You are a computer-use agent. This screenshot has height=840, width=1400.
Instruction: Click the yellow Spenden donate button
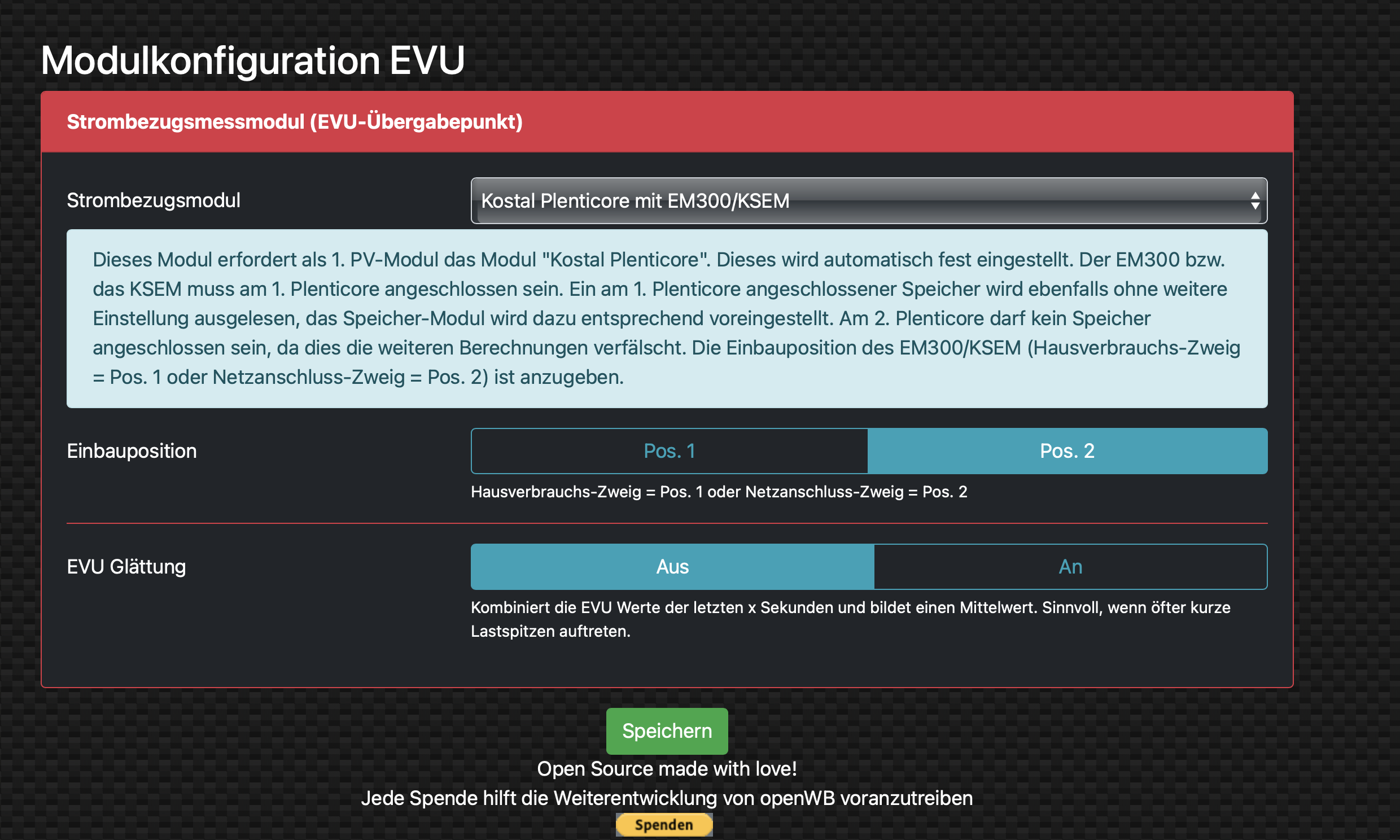[664, 825]
